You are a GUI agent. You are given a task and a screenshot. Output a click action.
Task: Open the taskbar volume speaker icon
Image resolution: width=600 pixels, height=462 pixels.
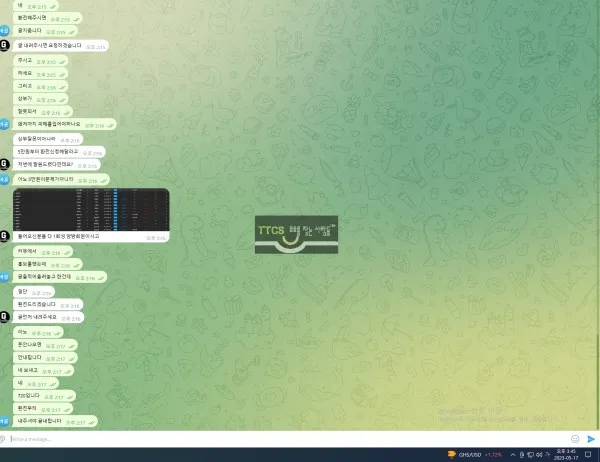coord(539,455)
